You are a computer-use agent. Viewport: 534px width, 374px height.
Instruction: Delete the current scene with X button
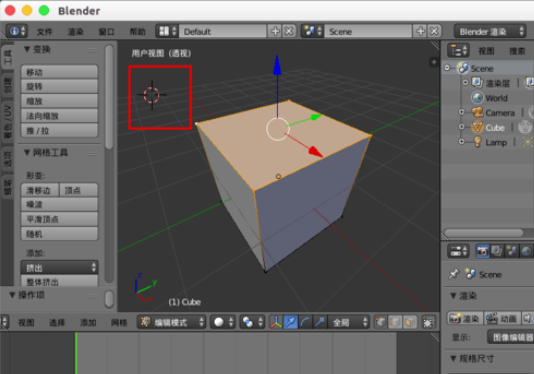(x=434, y=31)
